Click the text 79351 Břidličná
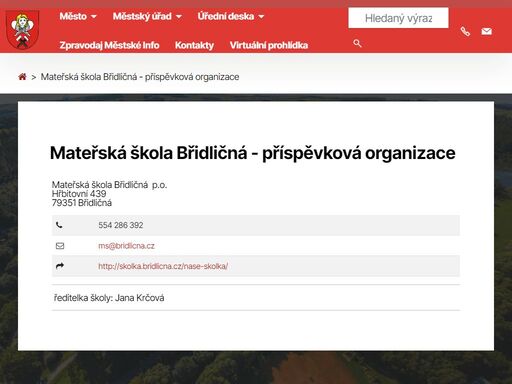Viewport: 512px width, 384px height. [x=82, y=203]
